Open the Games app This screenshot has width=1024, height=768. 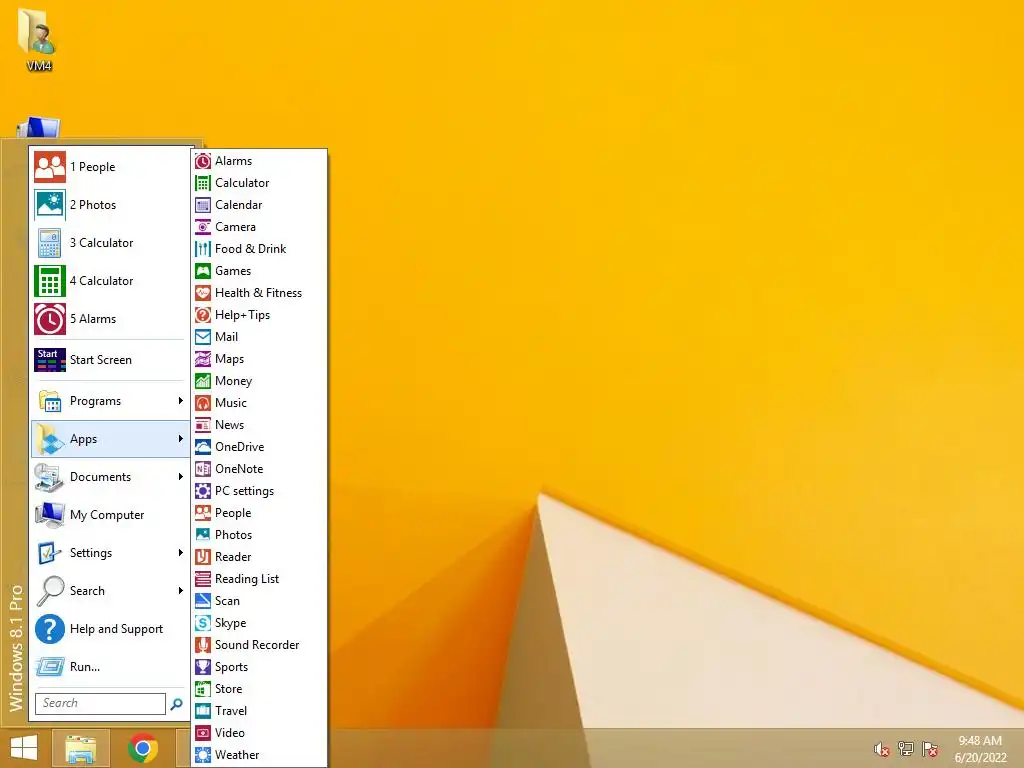[259, 271]
